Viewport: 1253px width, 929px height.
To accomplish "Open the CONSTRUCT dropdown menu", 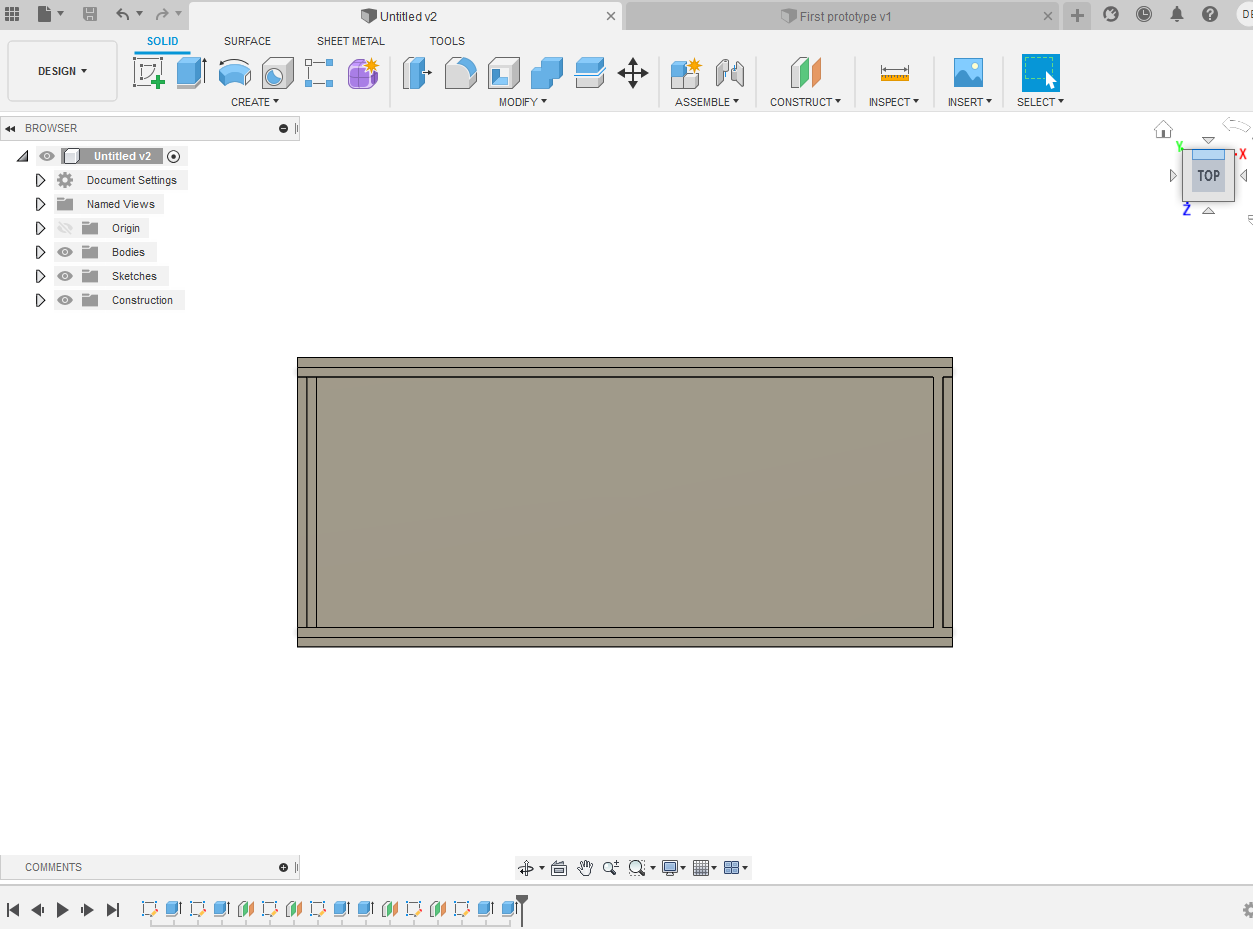I will click(805, 101).
